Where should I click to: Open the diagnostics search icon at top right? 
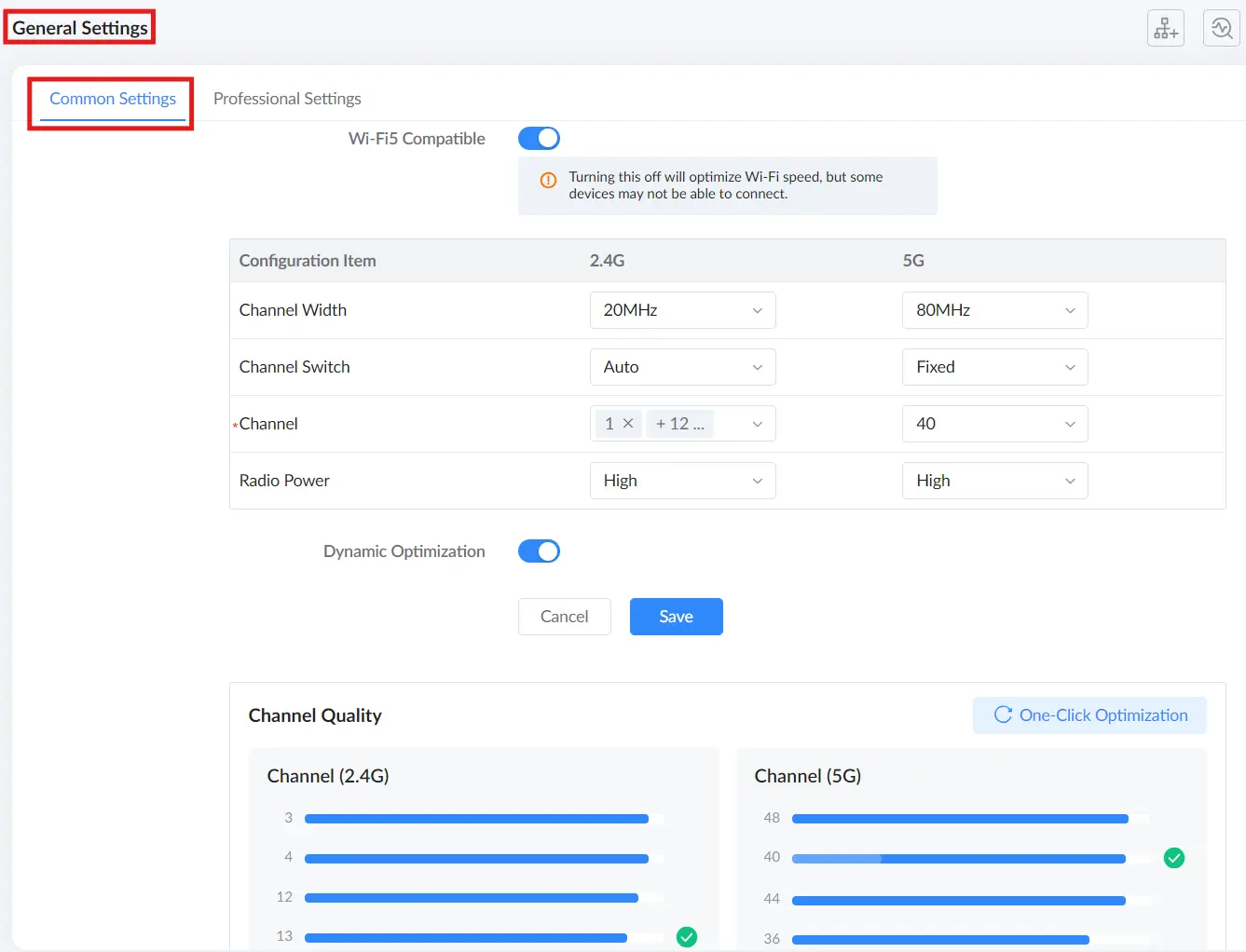pyautogui.click(x=1221, y=28)
